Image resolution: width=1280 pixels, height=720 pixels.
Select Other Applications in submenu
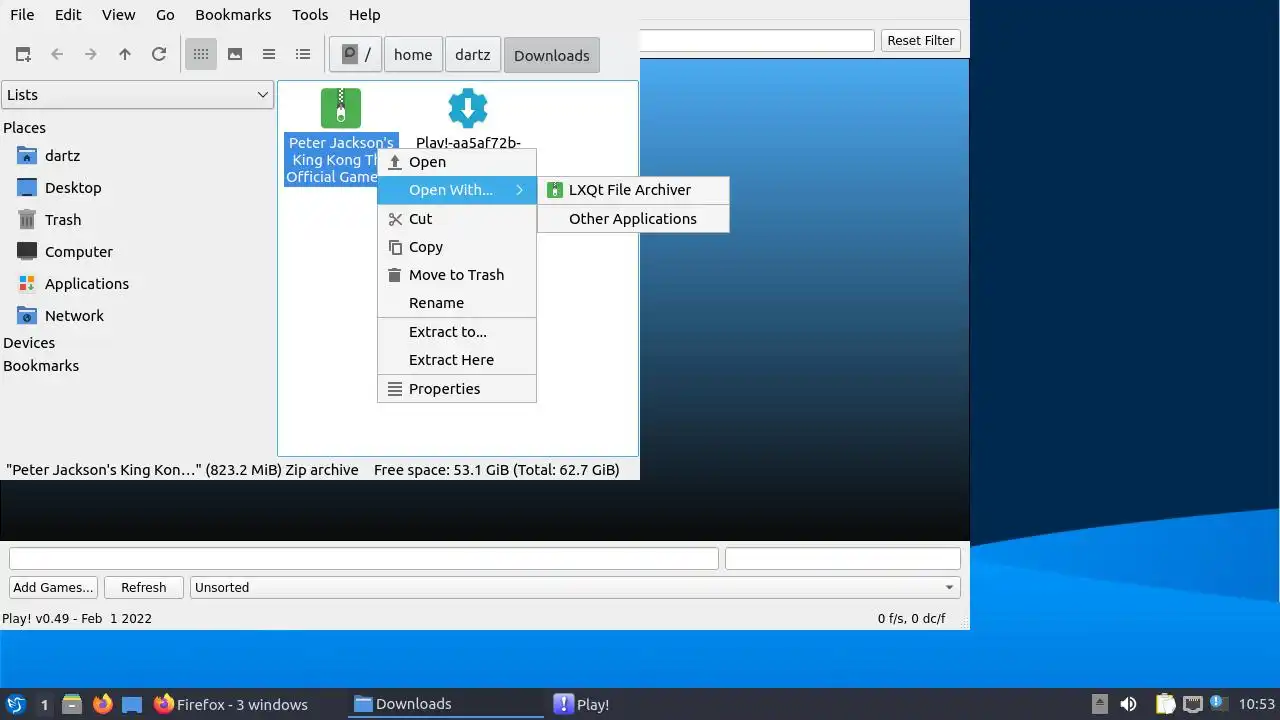point(633,219)
